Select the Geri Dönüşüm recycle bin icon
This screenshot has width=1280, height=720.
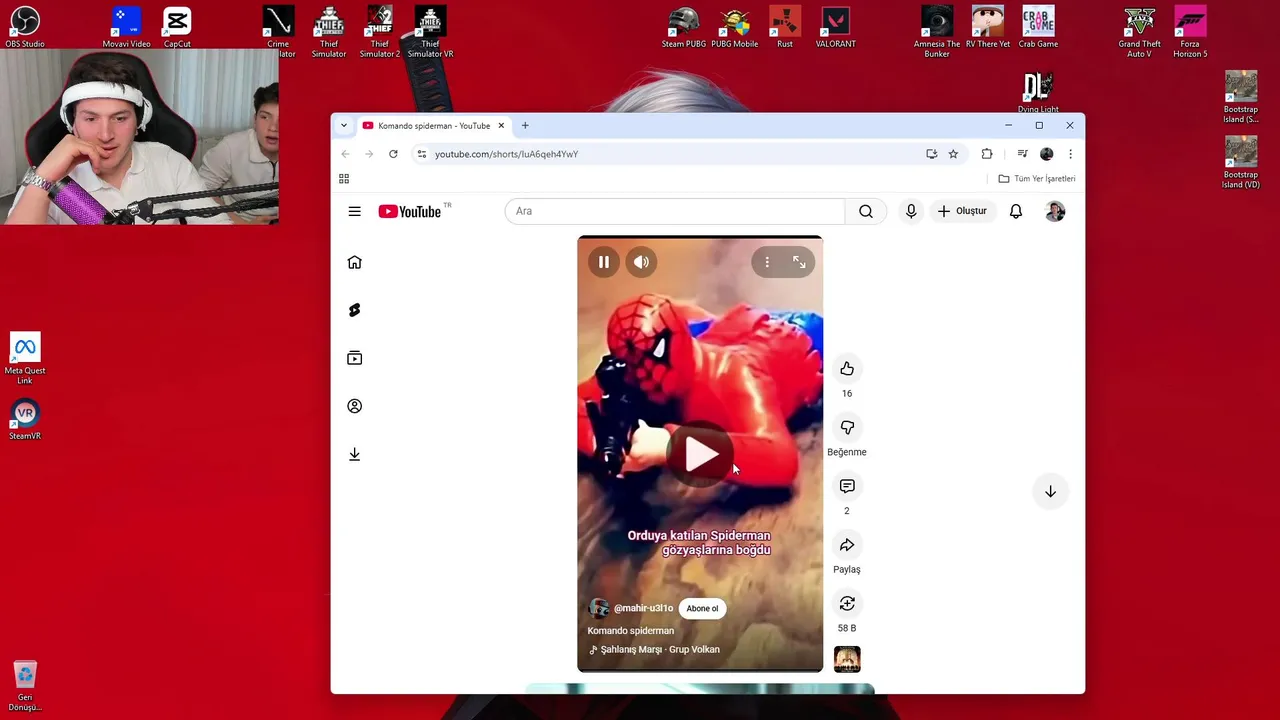[25, 686]
